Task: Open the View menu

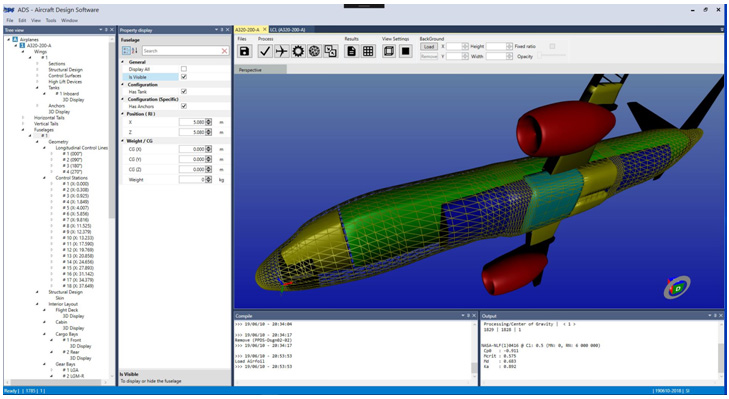Action: coord(36,20)
